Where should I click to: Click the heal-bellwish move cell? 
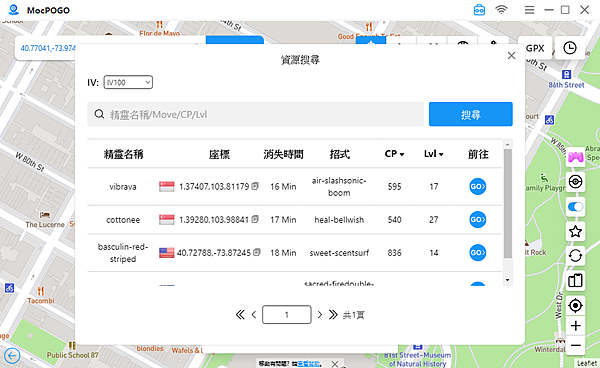[x=339, y=220]
